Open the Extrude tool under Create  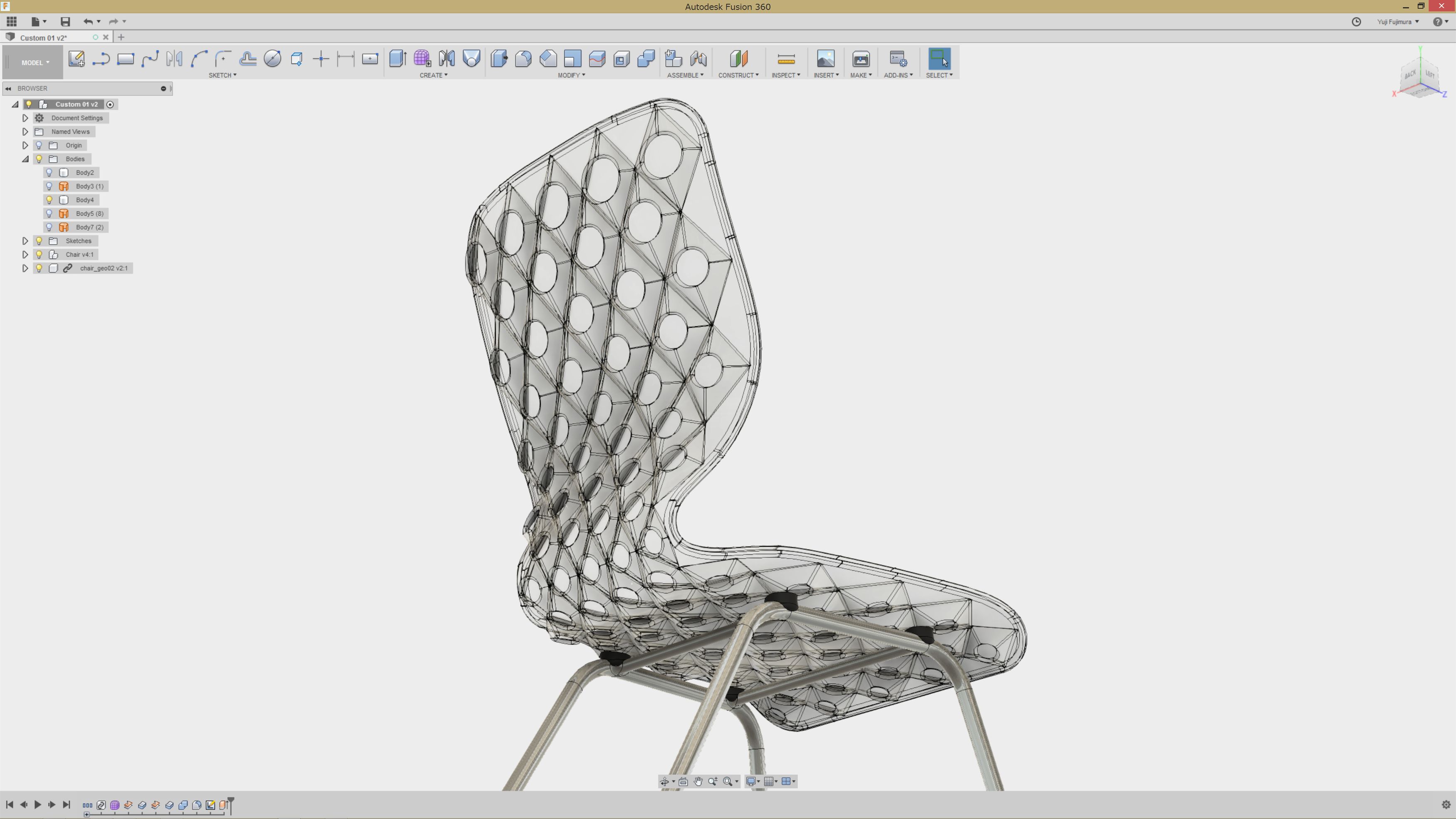tap(398, 59)
